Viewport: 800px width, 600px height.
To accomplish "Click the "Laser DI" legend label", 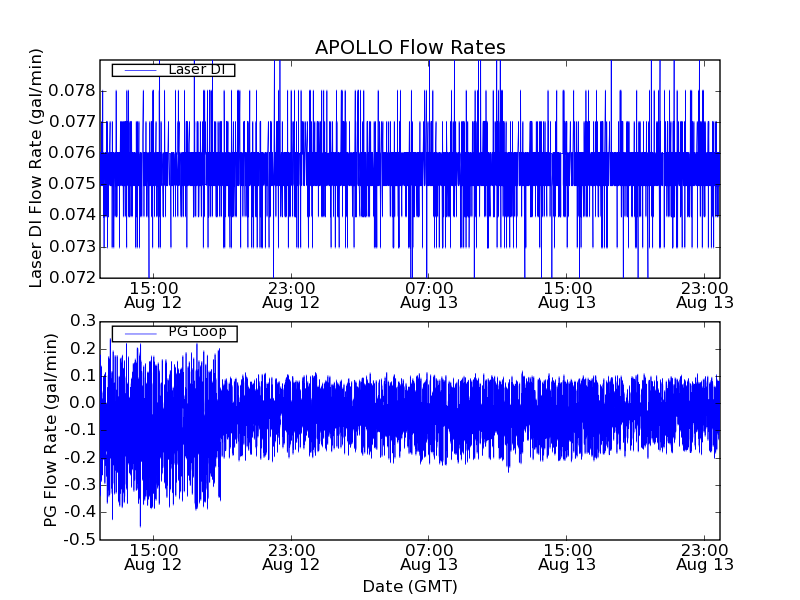I will 196,70.
